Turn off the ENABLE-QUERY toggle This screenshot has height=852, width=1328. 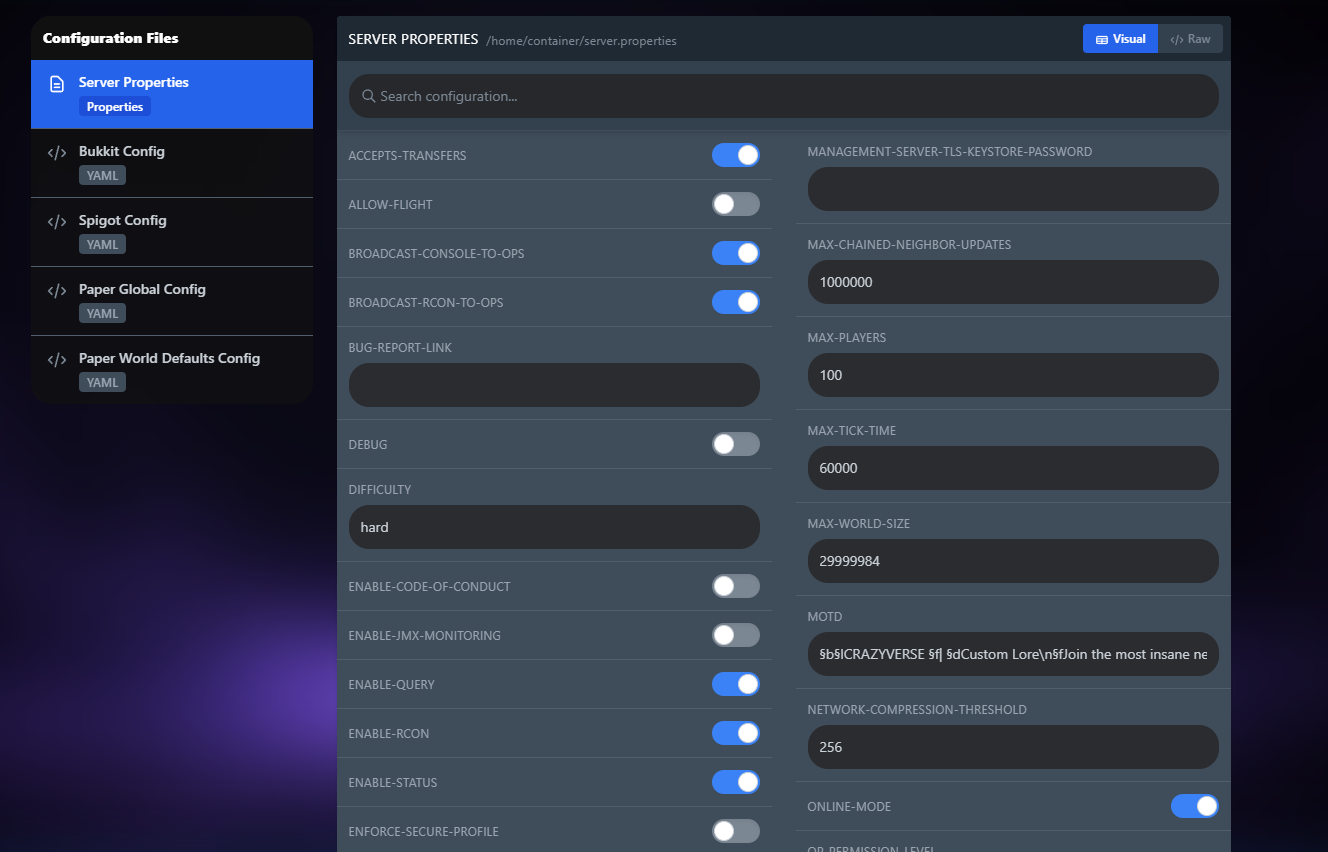coord(736,684)
